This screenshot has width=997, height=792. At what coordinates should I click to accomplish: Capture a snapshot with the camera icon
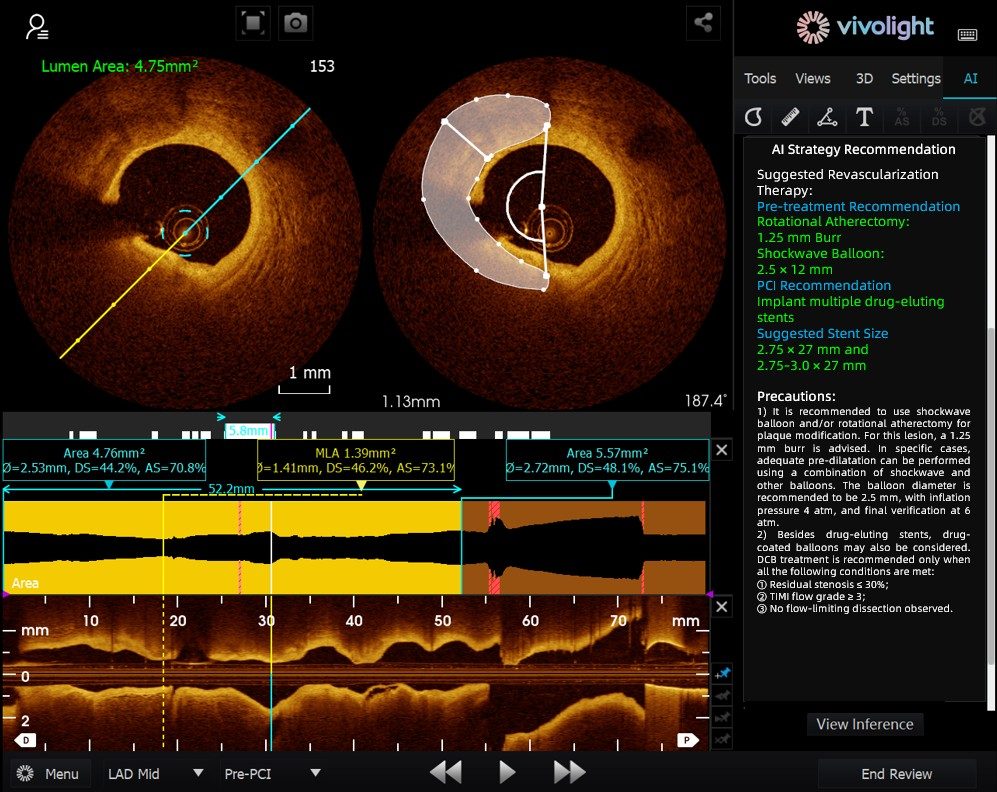295,24
